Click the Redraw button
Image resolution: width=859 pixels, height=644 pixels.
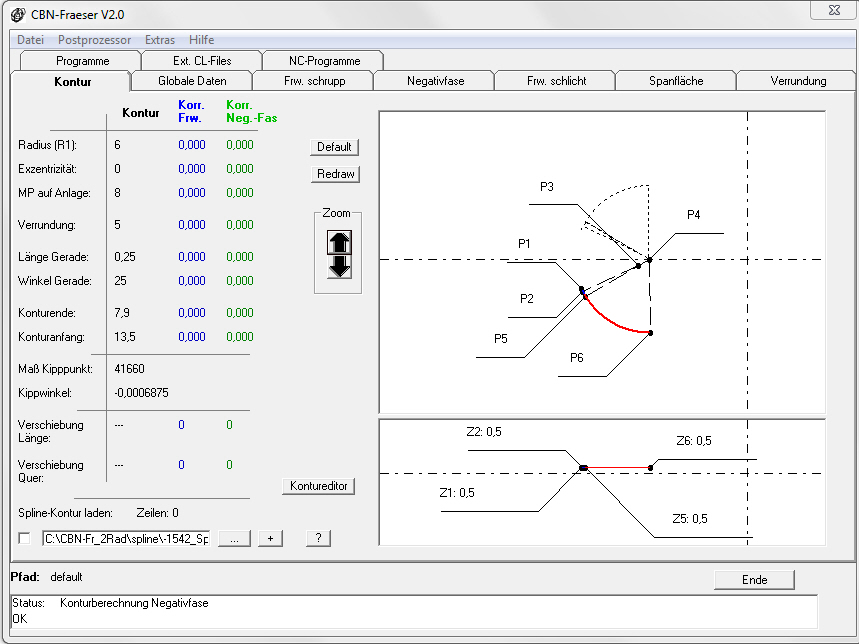[334, 174]
